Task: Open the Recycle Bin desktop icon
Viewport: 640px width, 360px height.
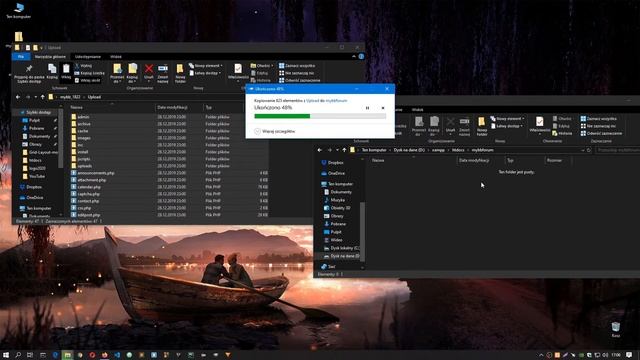Action: click(x=616, y=329)
